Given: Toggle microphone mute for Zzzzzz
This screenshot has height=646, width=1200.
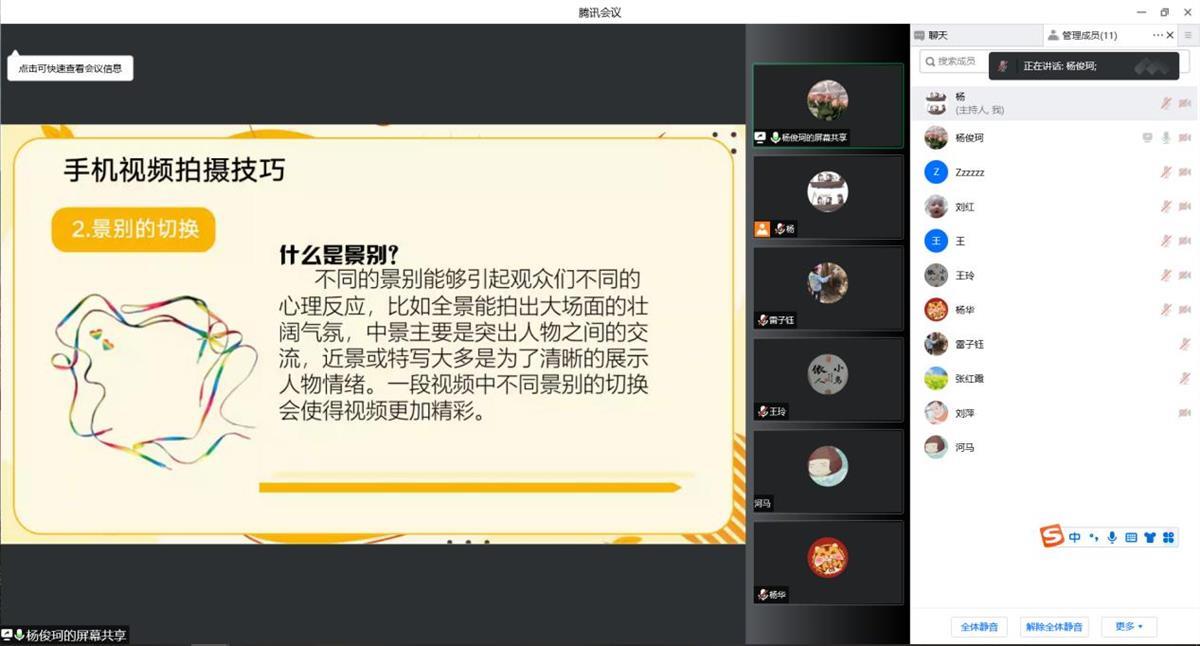Looking at the screenshot, I should click(1166, 173).
